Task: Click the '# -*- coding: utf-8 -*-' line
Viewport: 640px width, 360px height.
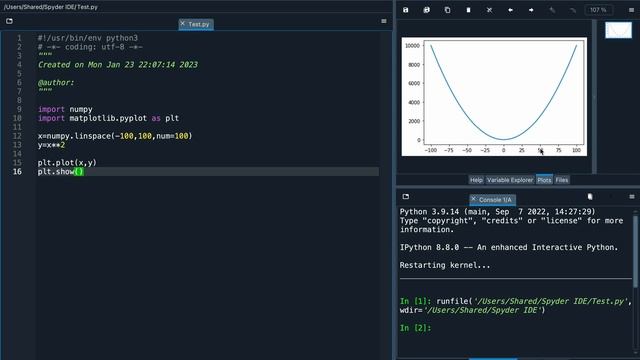Action: click(90, 47)
